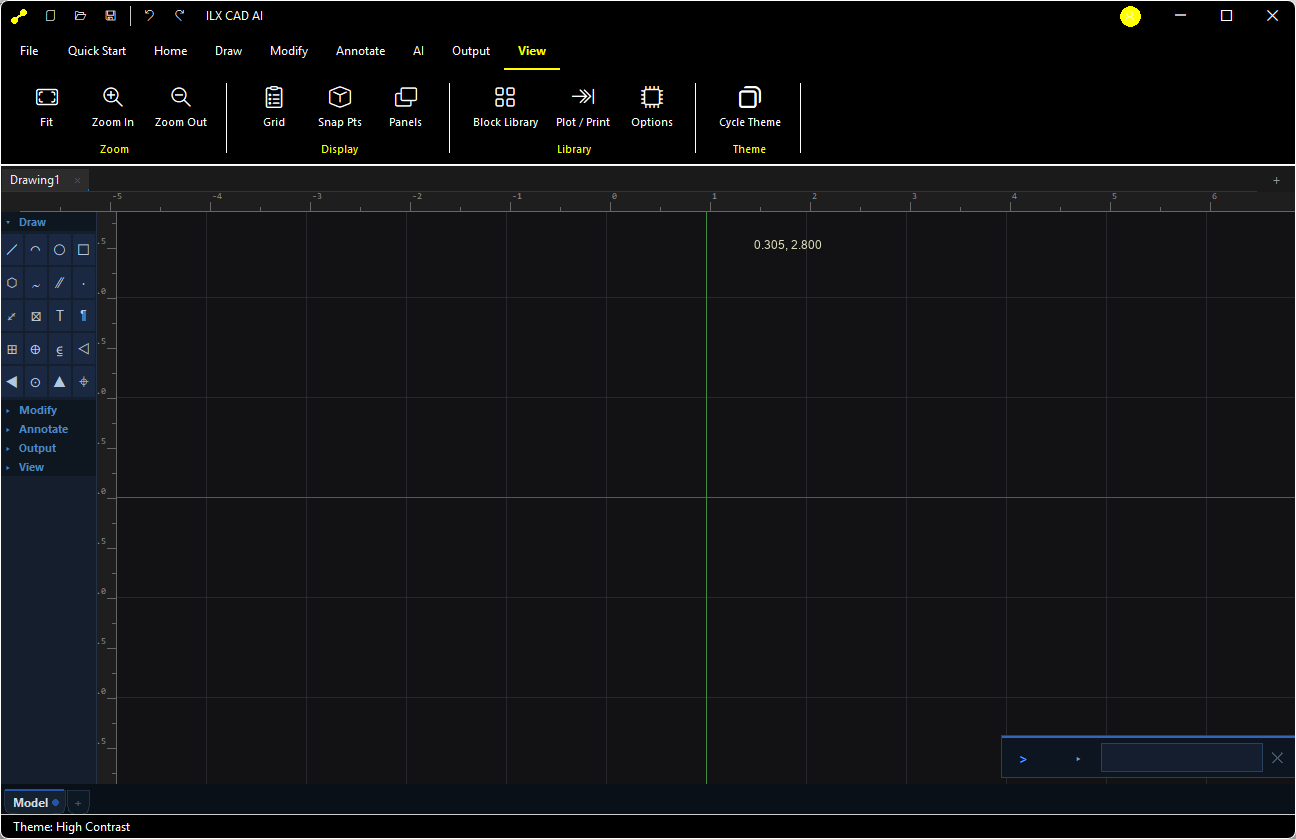
Task: Select the Spline tilde tool
Action: point(36,283)
